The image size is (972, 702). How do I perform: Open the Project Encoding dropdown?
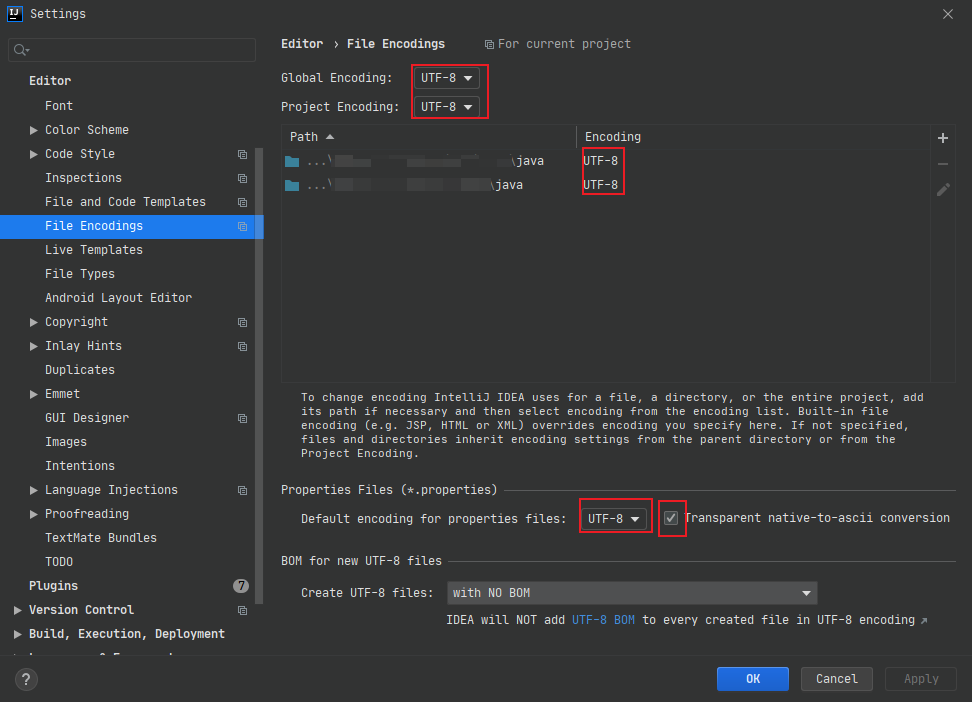pyautogui.click(x=446, y=107)
